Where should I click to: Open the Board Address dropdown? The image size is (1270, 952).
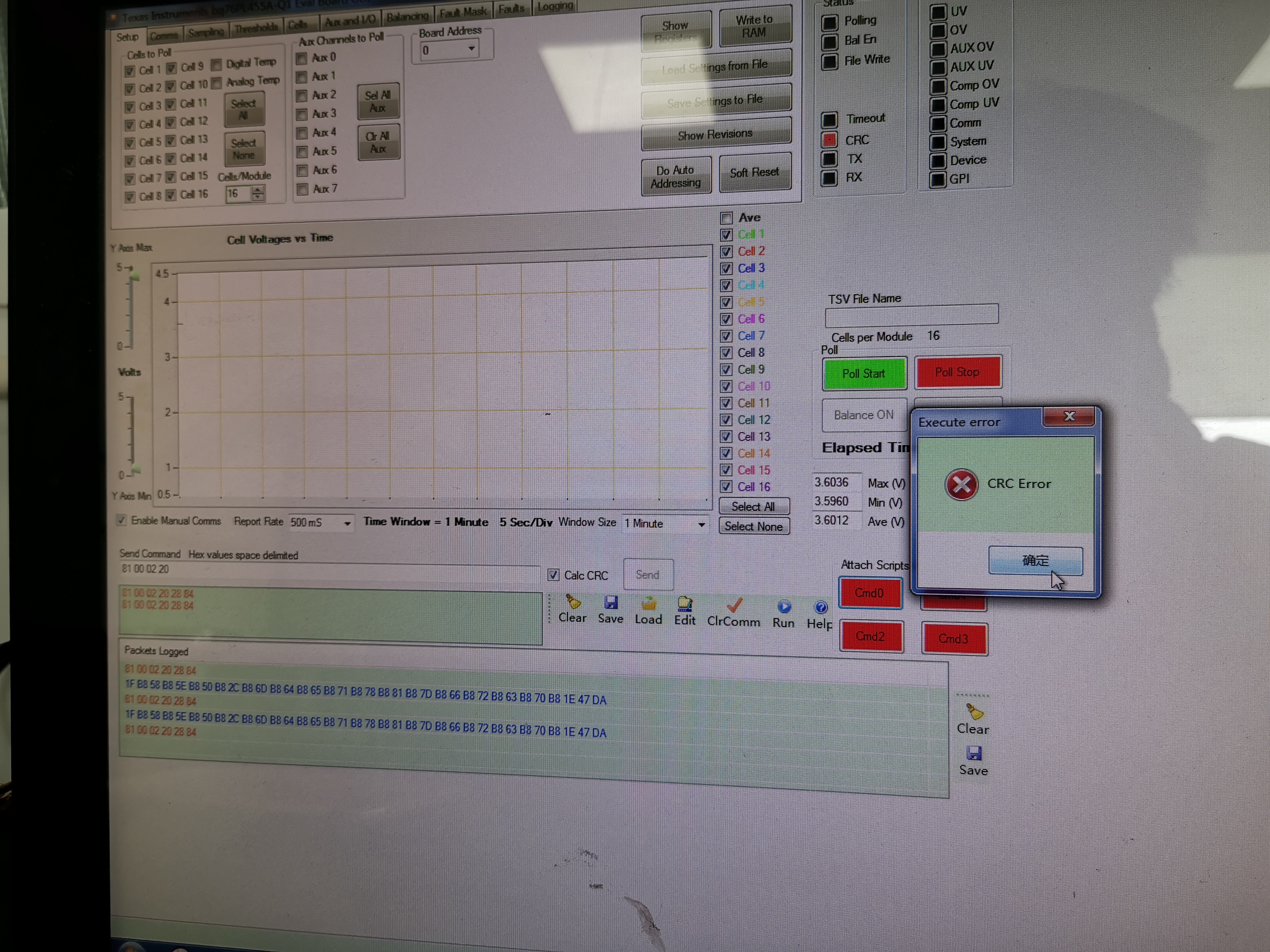(471, 49)
